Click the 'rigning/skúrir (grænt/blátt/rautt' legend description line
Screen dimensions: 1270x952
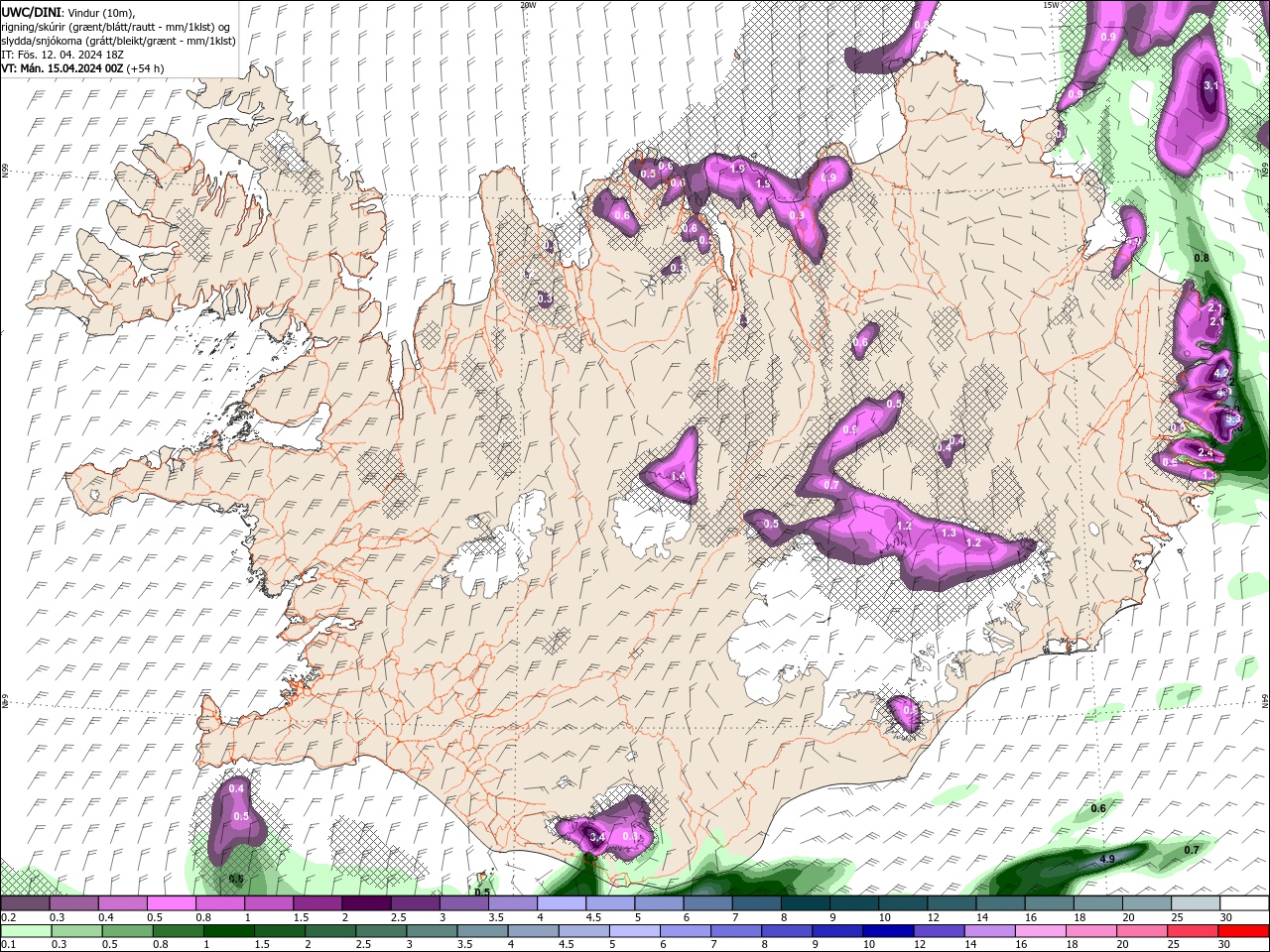pos(116,27)
